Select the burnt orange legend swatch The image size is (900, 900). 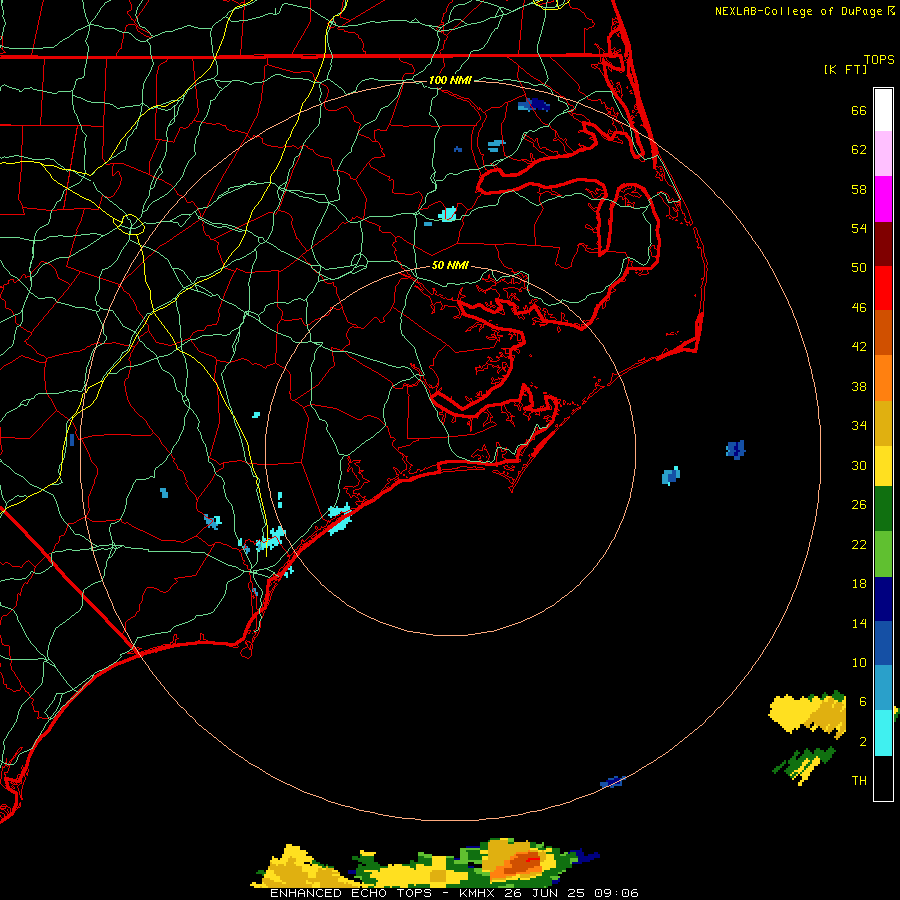click(x=883, y=332)
